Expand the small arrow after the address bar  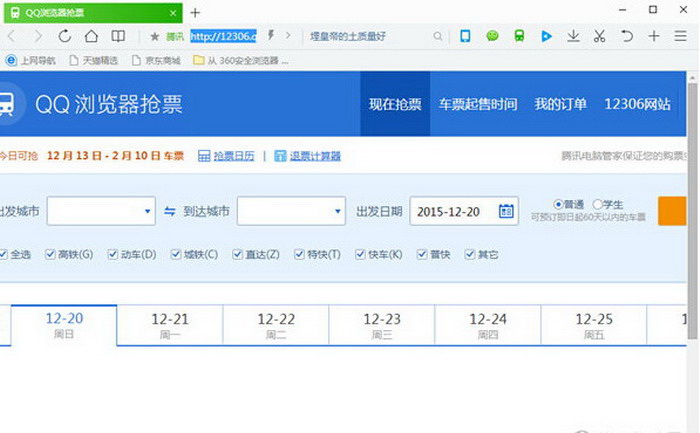[x=288, y=35]
